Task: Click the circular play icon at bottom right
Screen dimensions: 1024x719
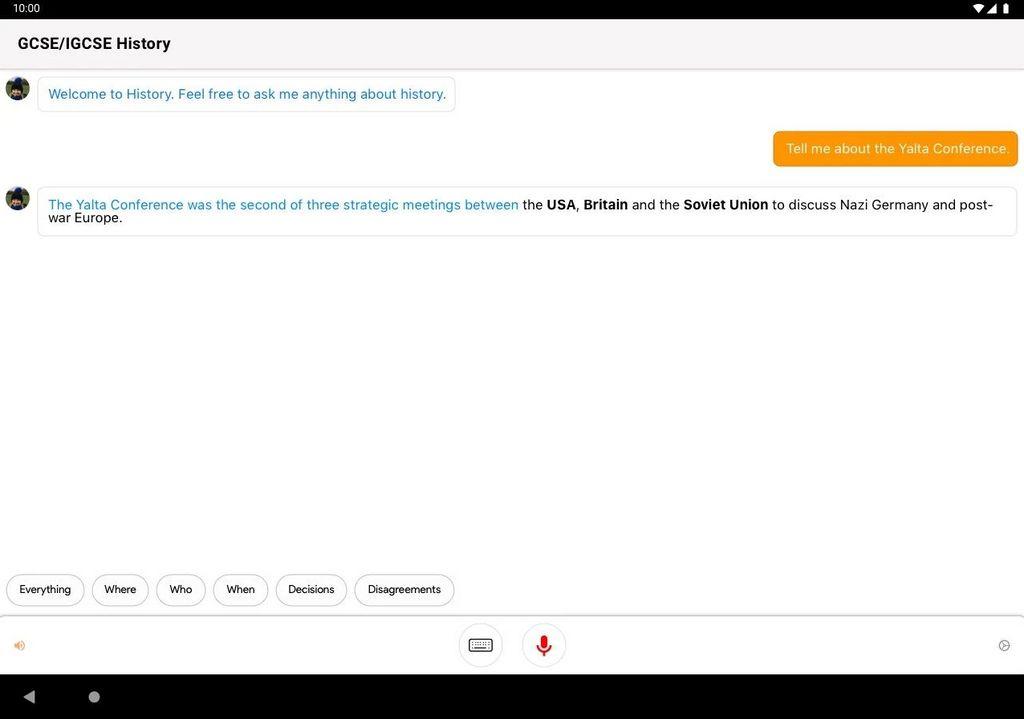Action: (1004, 646)
